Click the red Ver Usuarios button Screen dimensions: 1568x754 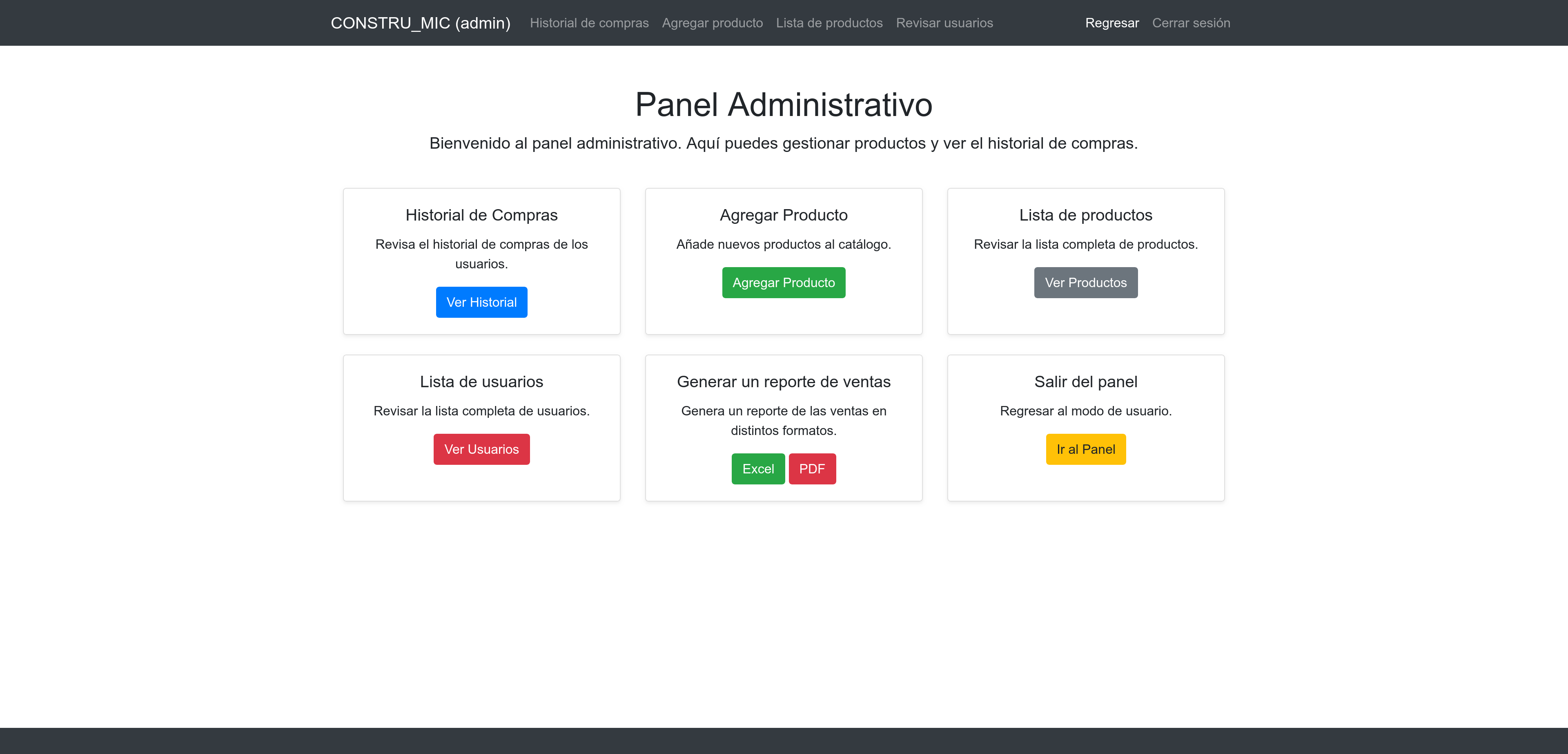click(481, 449)
